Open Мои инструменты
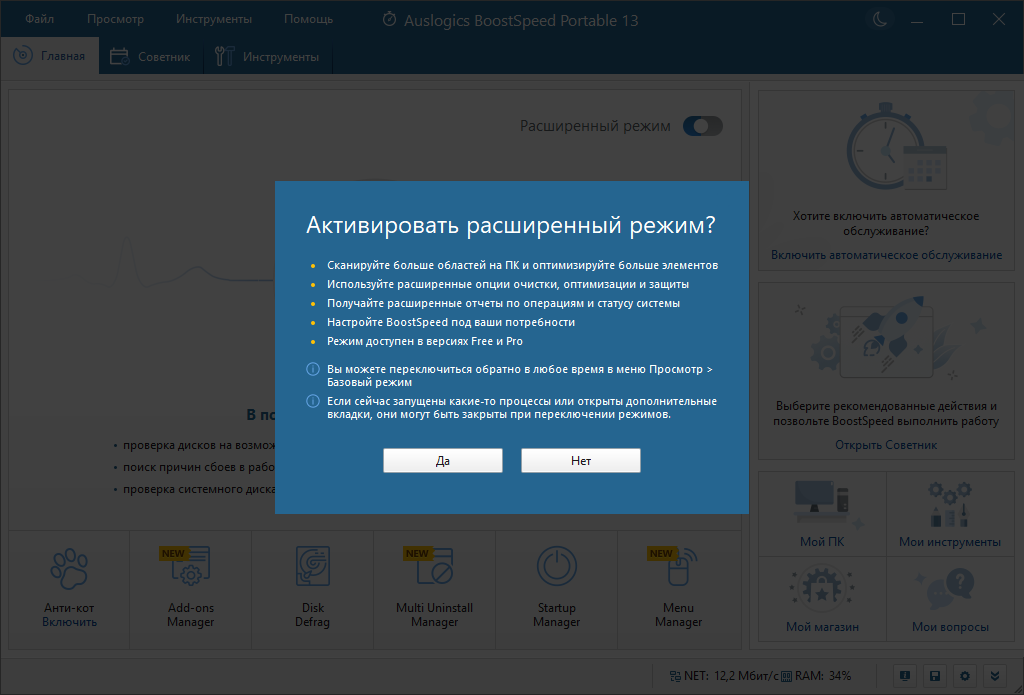 950,513
